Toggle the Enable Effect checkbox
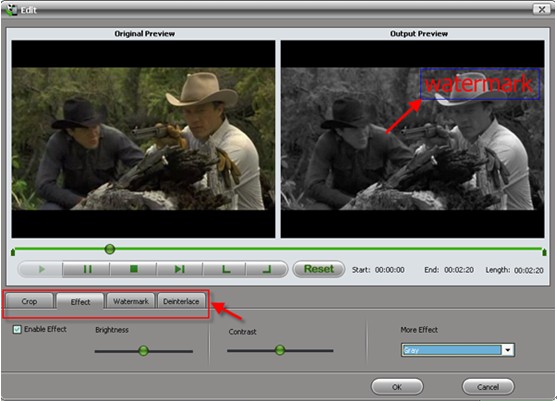557x401 pixels. (x=17, y=329)
